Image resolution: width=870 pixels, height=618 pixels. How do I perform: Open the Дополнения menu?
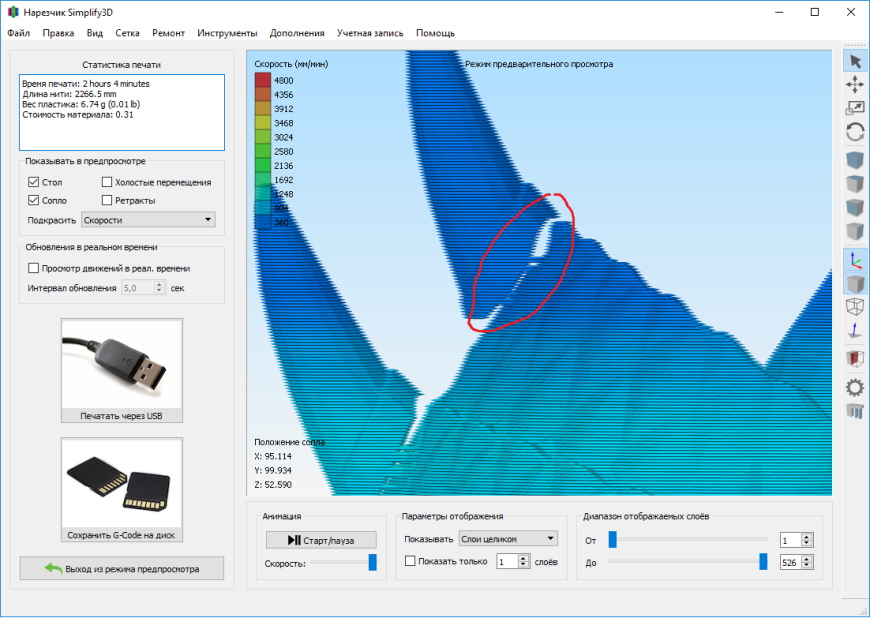297,33
